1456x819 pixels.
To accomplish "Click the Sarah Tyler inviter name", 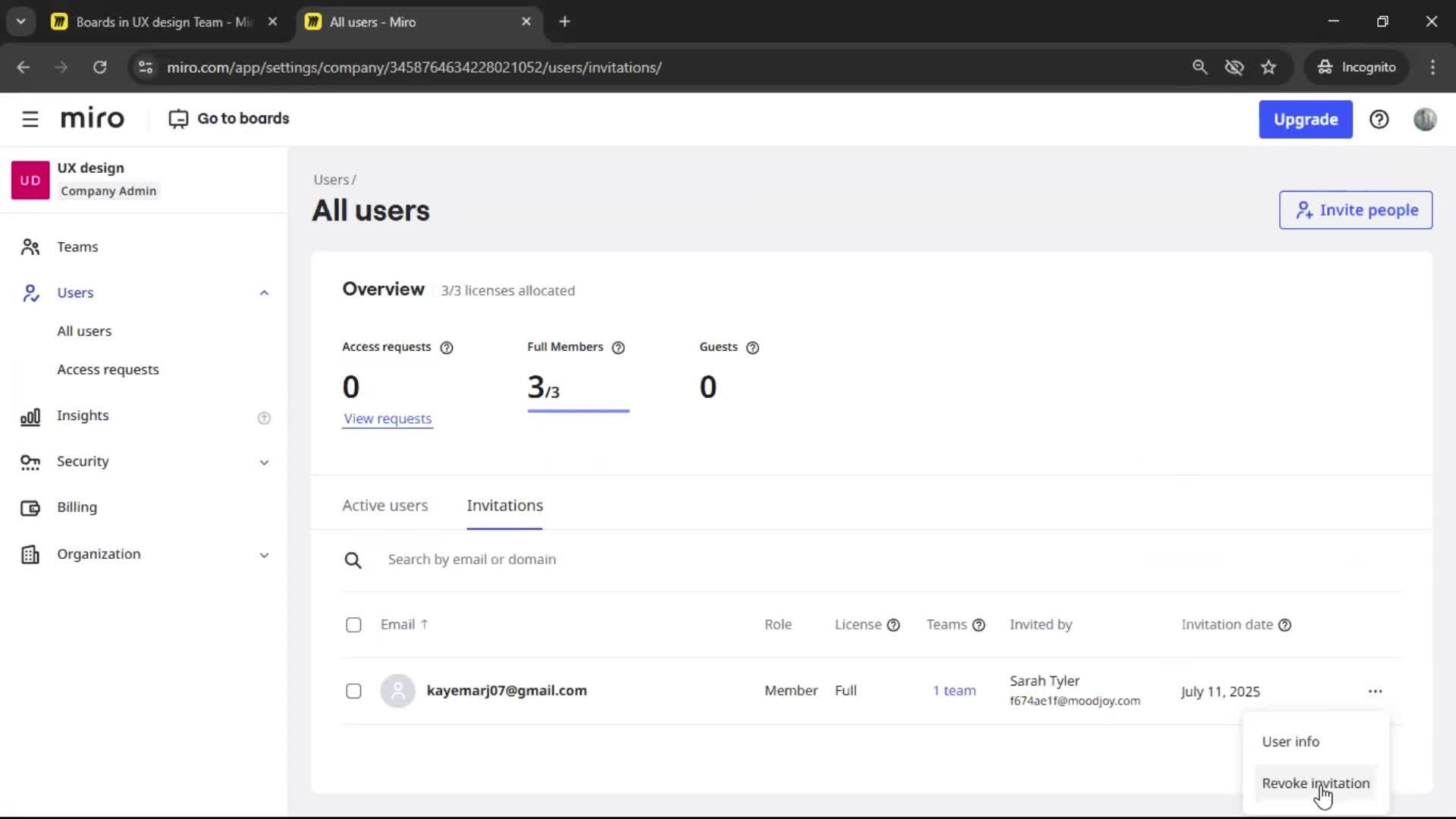I will tap(1044, 681).
